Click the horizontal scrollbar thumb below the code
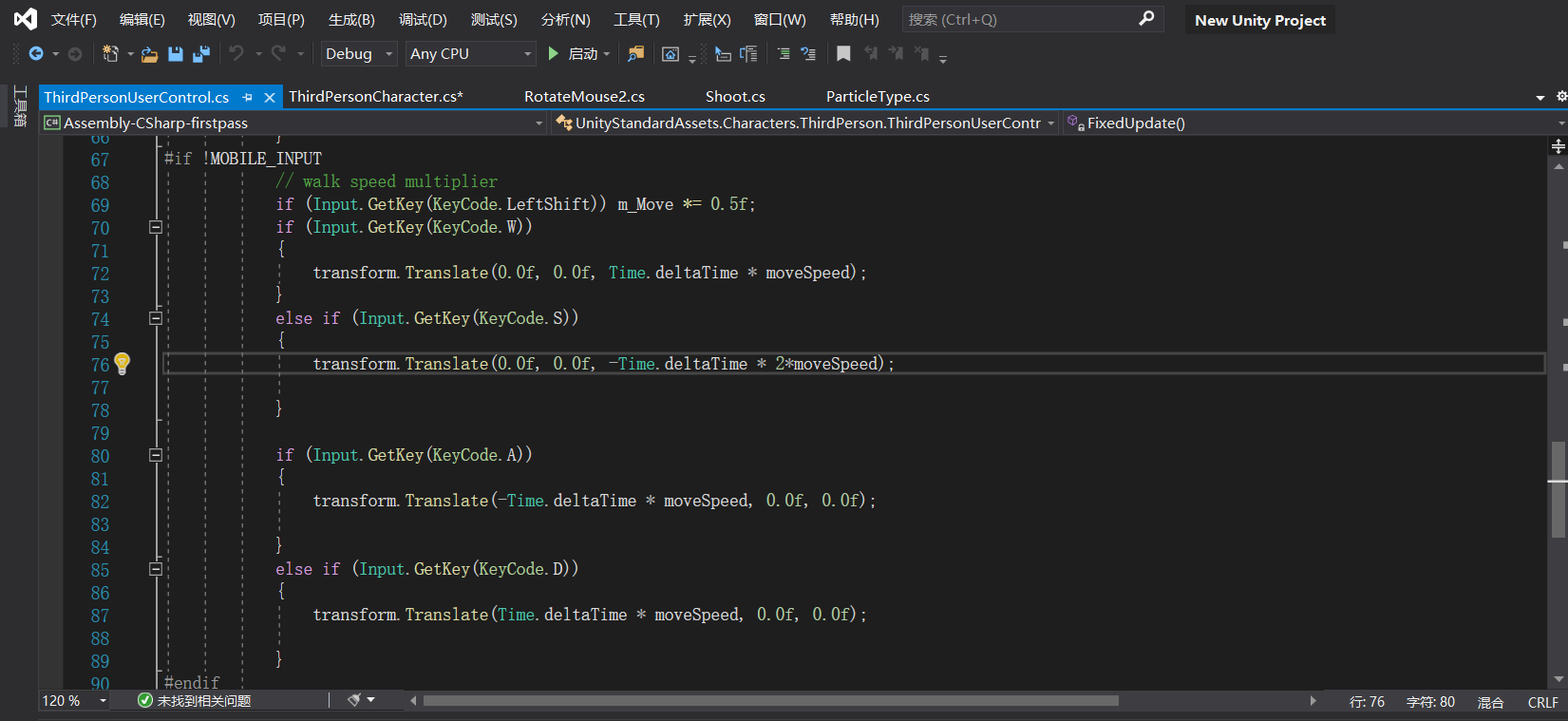Screen dimensions: 1568x721 [x=770, y=701]
